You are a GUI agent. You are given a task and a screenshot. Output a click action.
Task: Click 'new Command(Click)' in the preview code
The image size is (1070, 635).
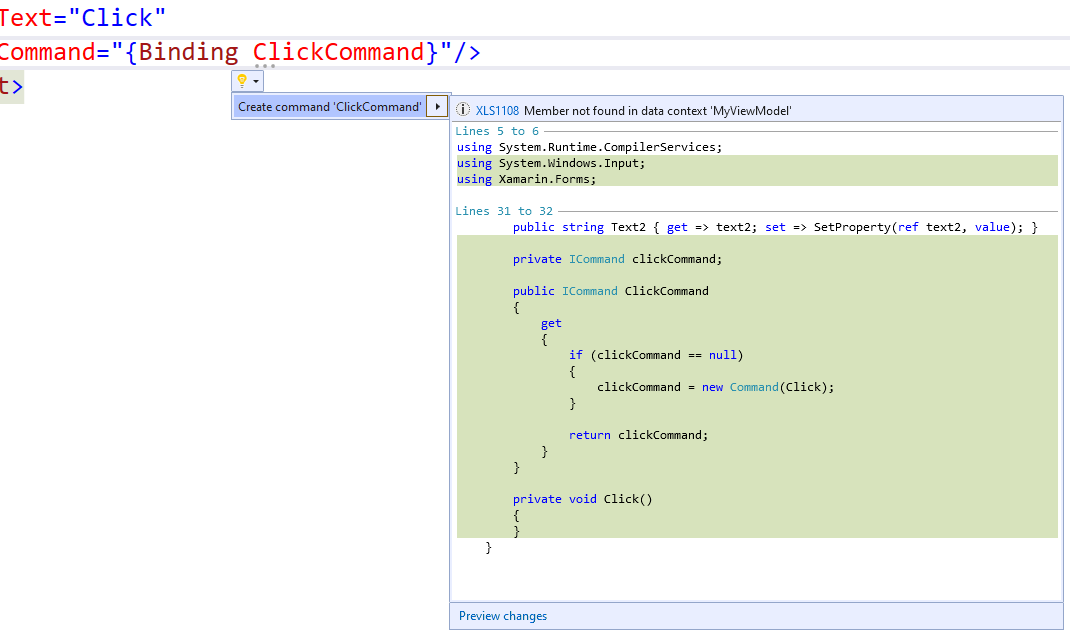click(770, 386)
